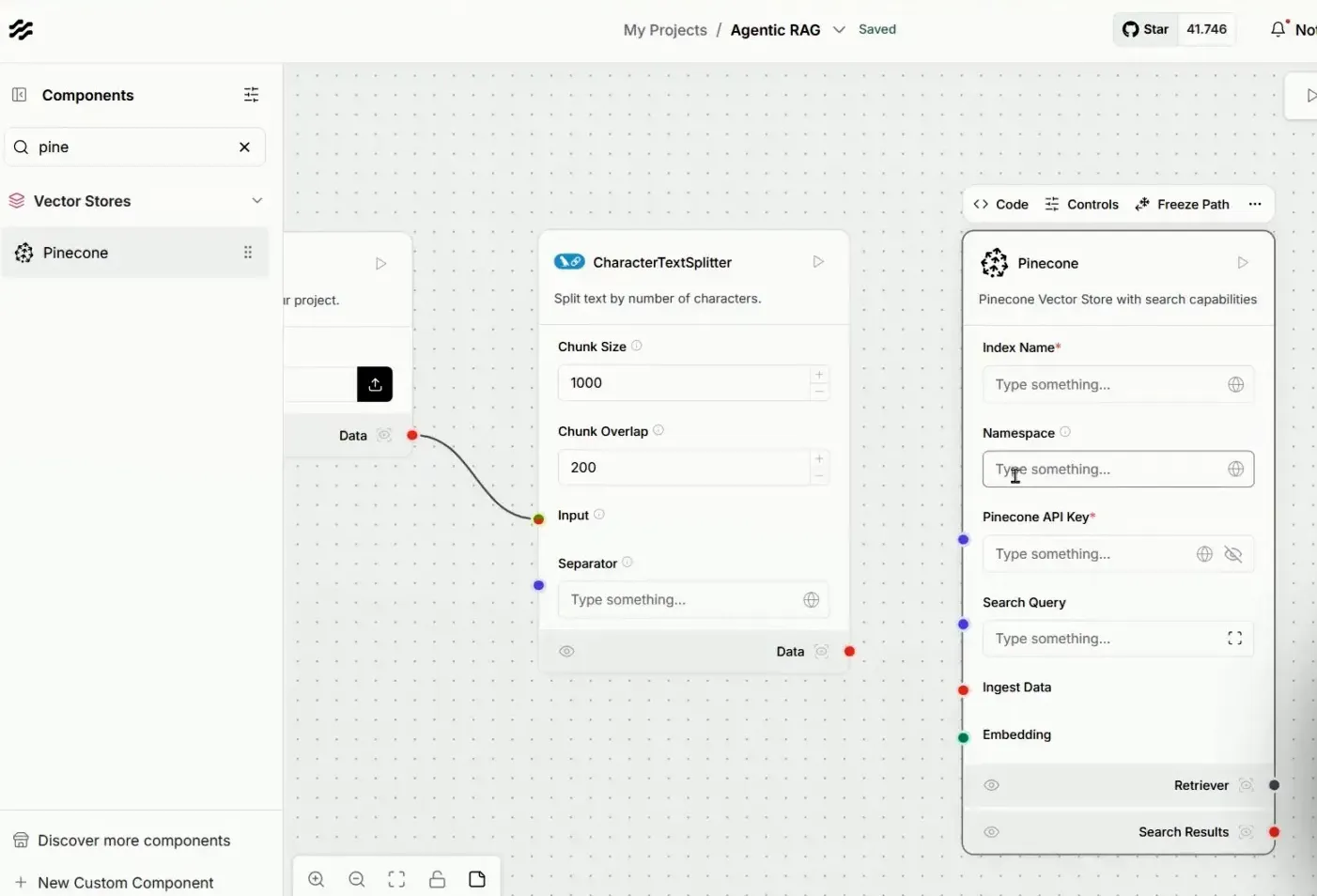Expand the Search Query text editor
1317x896 pixels.
(1235, 639)
